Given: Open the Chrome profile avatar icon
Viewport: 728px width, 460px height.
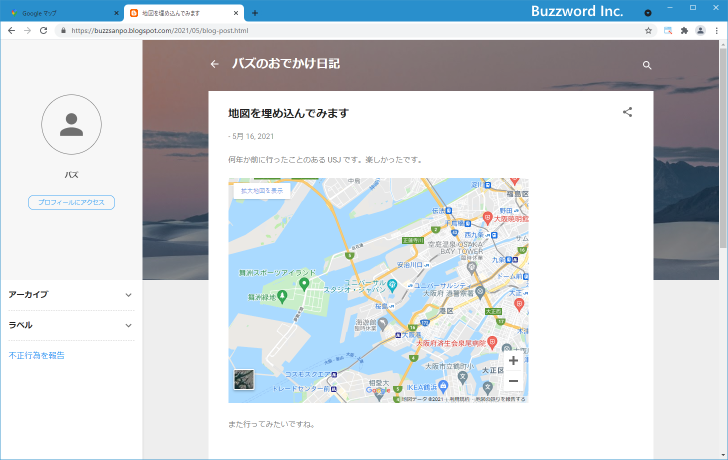Looking at the screenshot, I should (x=700, y=31).
